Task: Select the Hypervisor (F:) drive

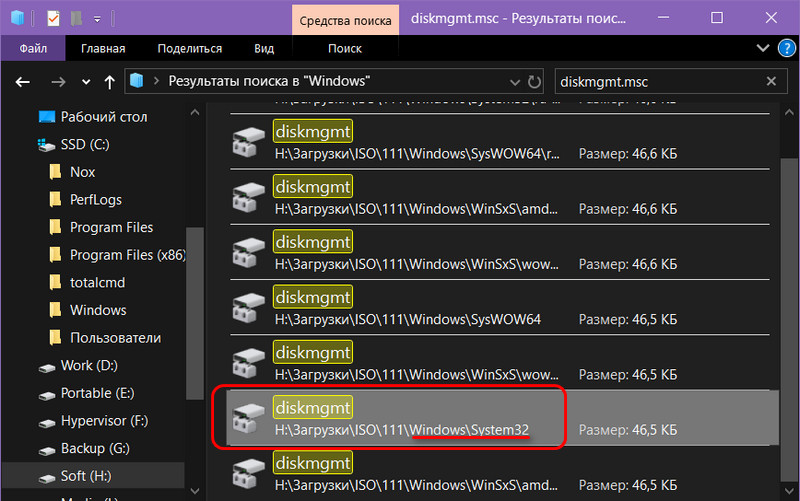Action: point(104,420)
